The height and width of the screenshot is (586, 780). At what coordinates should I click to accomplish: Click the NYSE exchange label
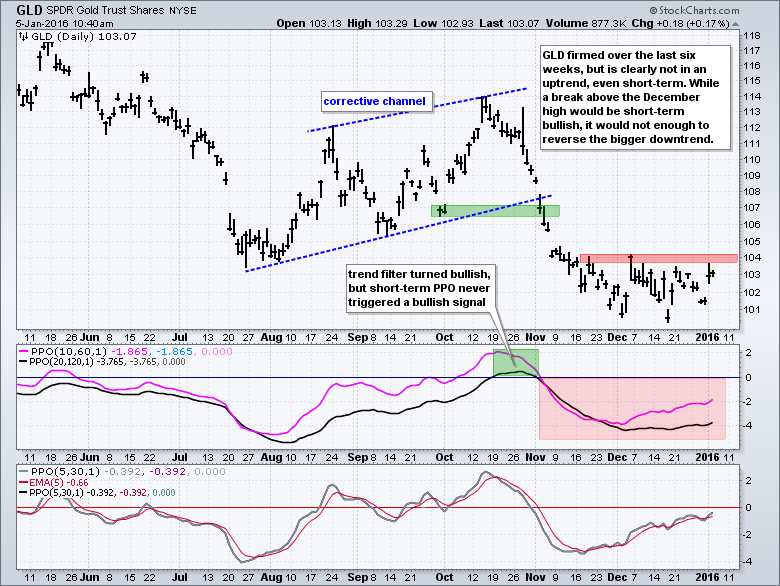tap(182, 10)
